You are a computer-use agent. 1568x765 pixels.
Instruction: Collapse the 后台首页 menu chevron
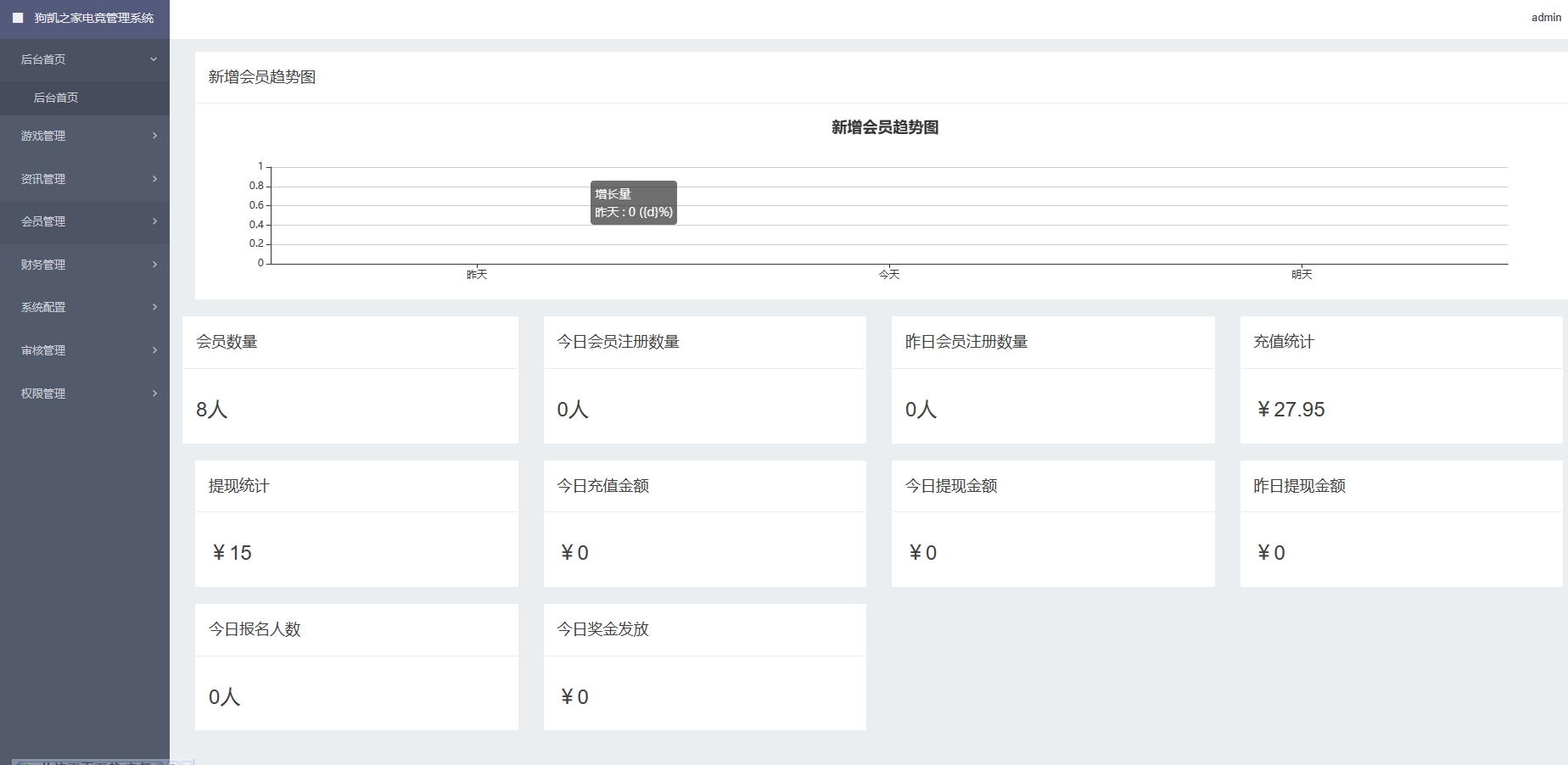click(154, 59)
